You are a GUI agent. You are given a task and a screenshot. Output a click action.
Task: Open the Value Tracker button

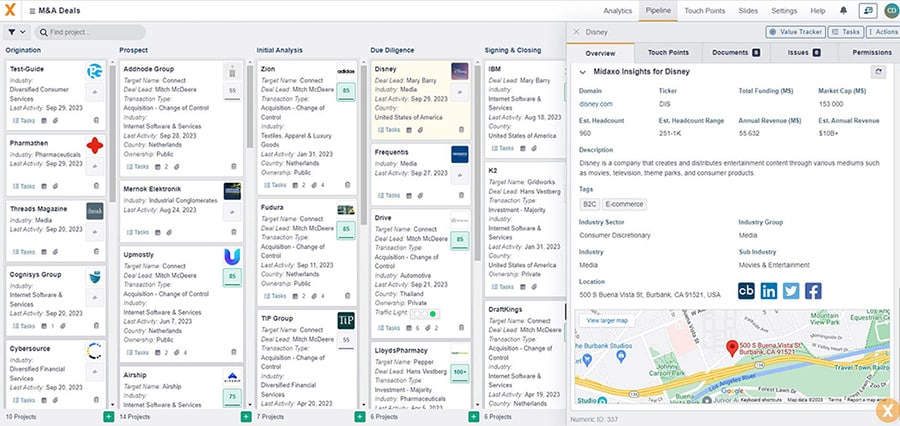(796, 32)
